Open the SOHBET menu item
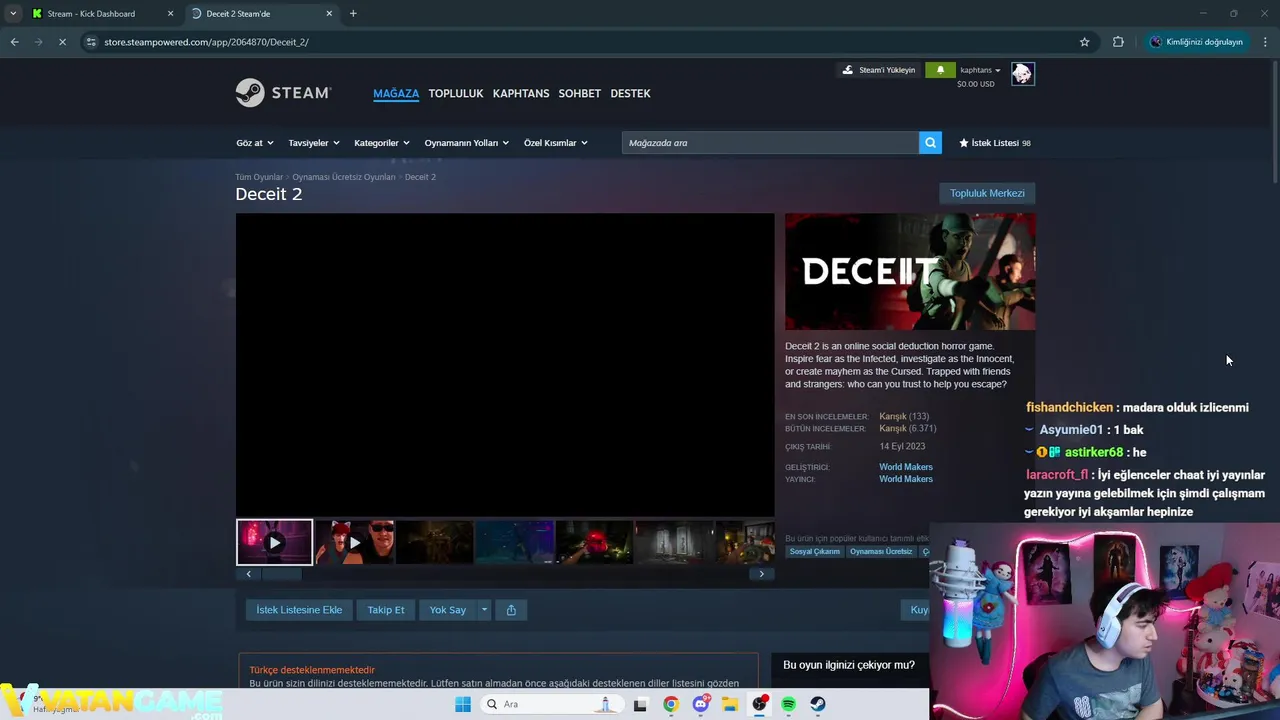The width and height of the screenshot is (1280, 720). (x=580, y=93)
